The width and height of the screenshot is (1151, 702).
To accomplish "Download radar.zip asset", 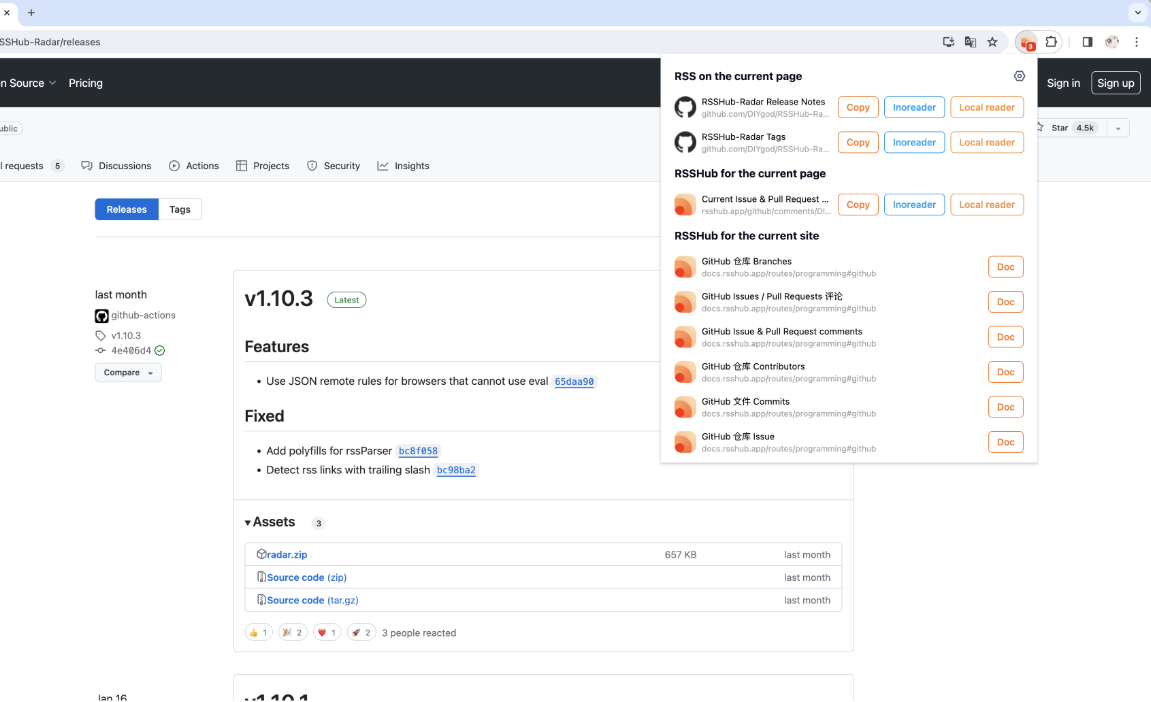I will [x=287, y=554].
